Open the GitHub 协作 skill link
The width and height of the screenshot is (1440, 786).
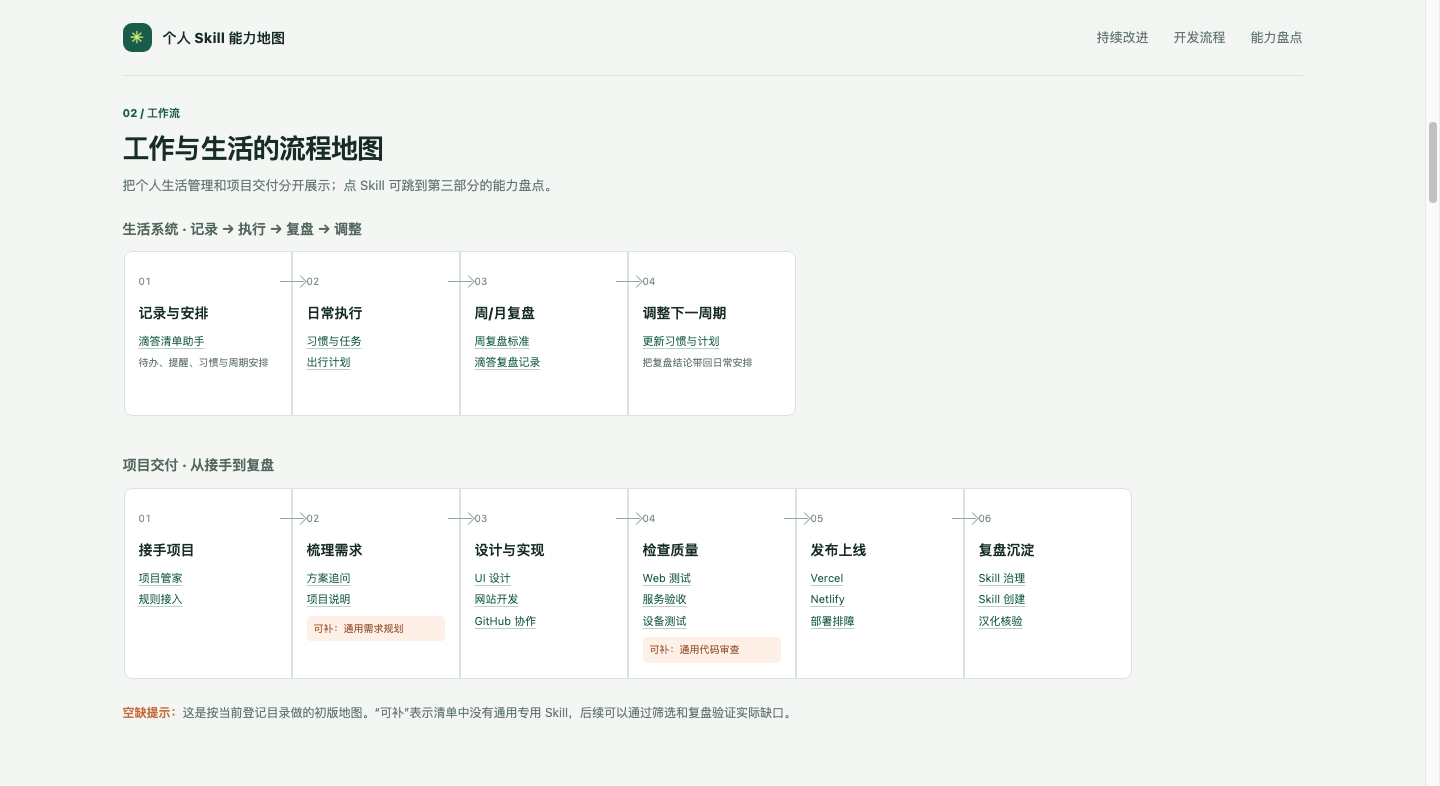pos(505,622)
